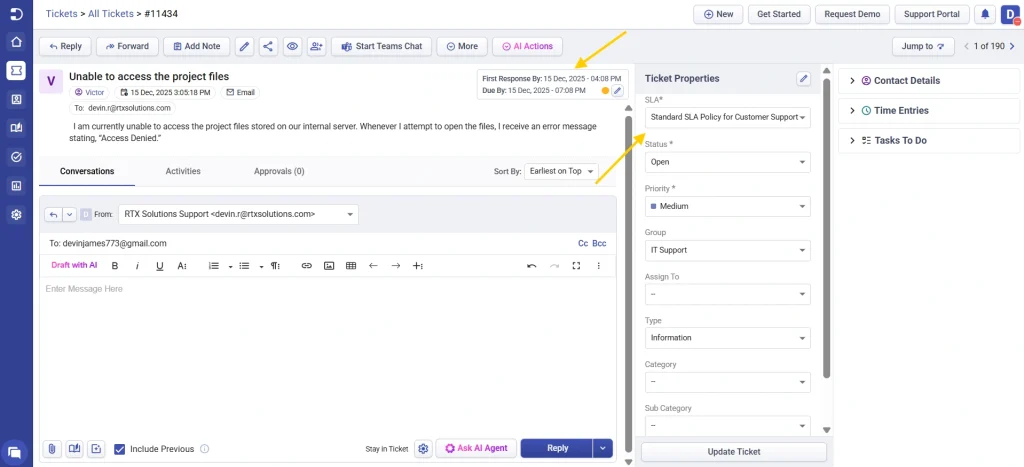Viewport: 1024px width, 467px height.
Task: Apply italic formatting in editor
Action: [137, 266]
